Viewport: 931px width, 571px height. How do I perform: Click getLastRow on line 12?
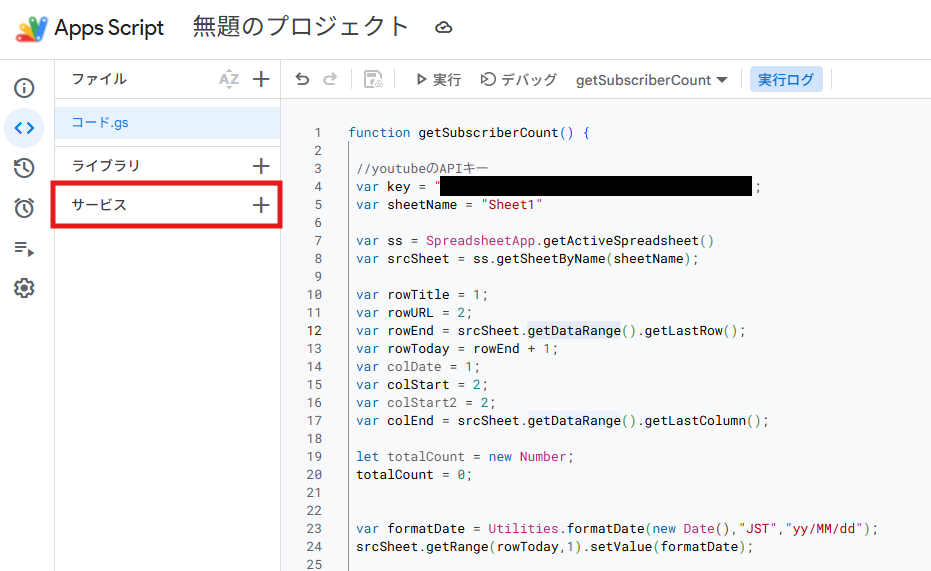pyautogui.click(x=683, y=331)
